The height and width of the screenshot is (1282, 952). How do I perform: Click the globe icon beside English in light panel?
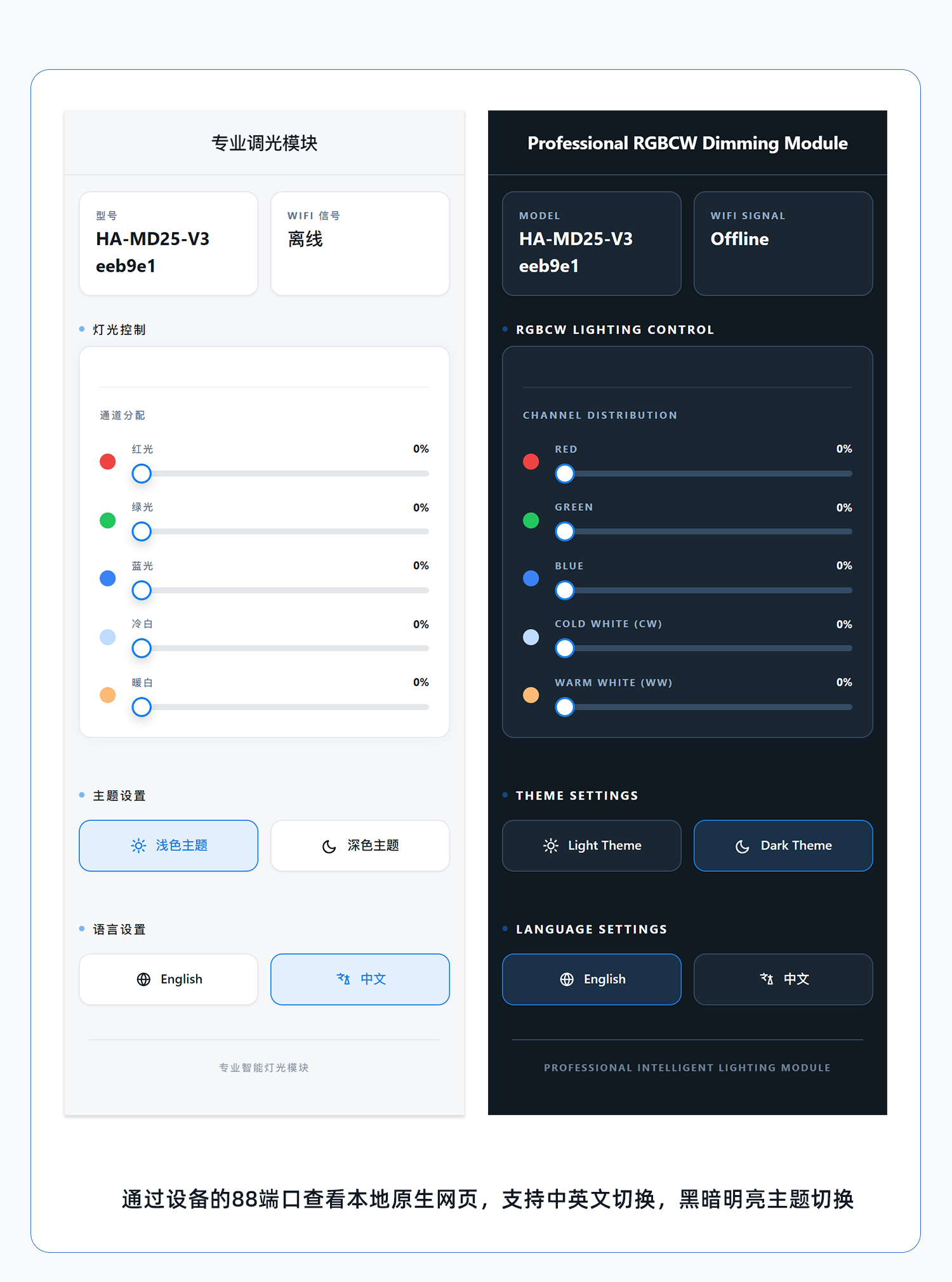144,979
